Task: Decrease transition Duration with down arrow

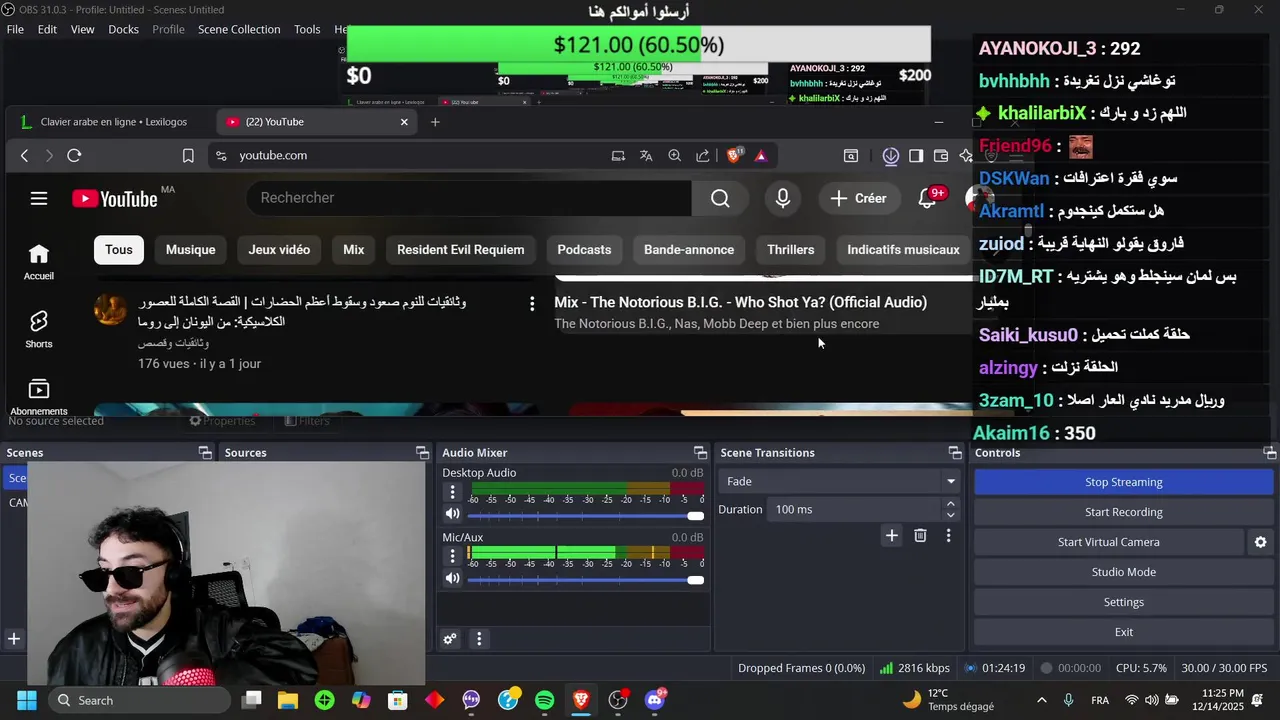Action: (951, 515)
